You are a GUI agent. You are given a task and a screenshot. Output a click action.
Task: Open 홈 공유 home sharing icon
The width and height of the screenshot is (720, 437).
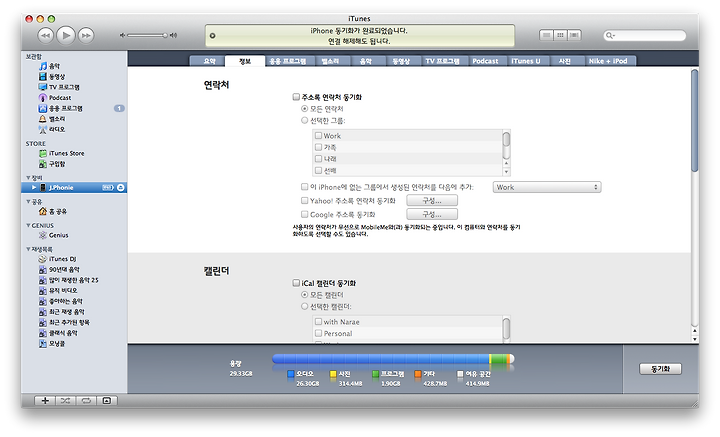pos(43,211)
